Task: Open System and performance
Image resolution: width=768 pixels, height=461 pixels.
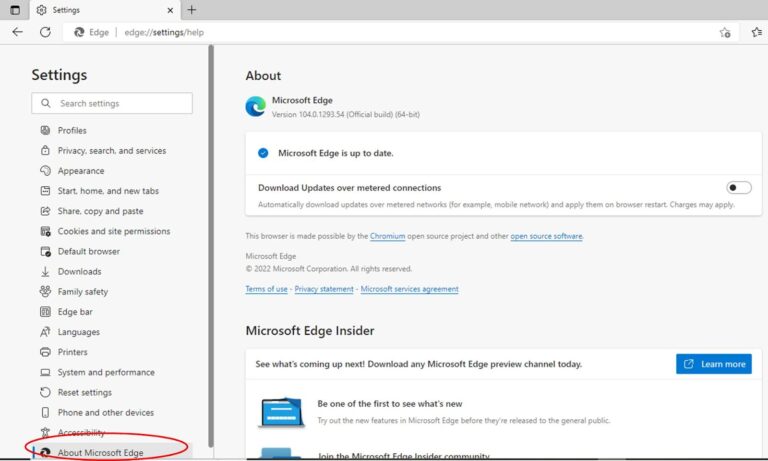Action: click(106, 372)
